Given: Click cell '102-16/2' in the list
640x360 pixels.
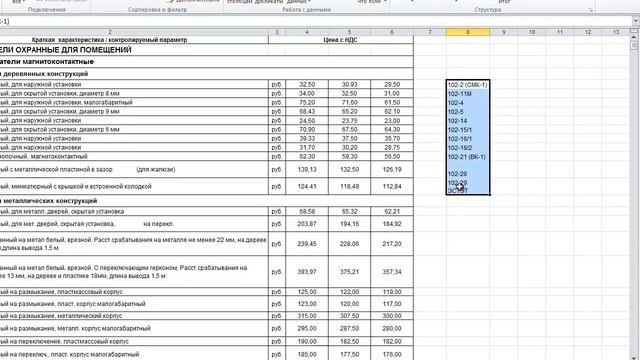Looking at the screenshot, I should 468,148.
